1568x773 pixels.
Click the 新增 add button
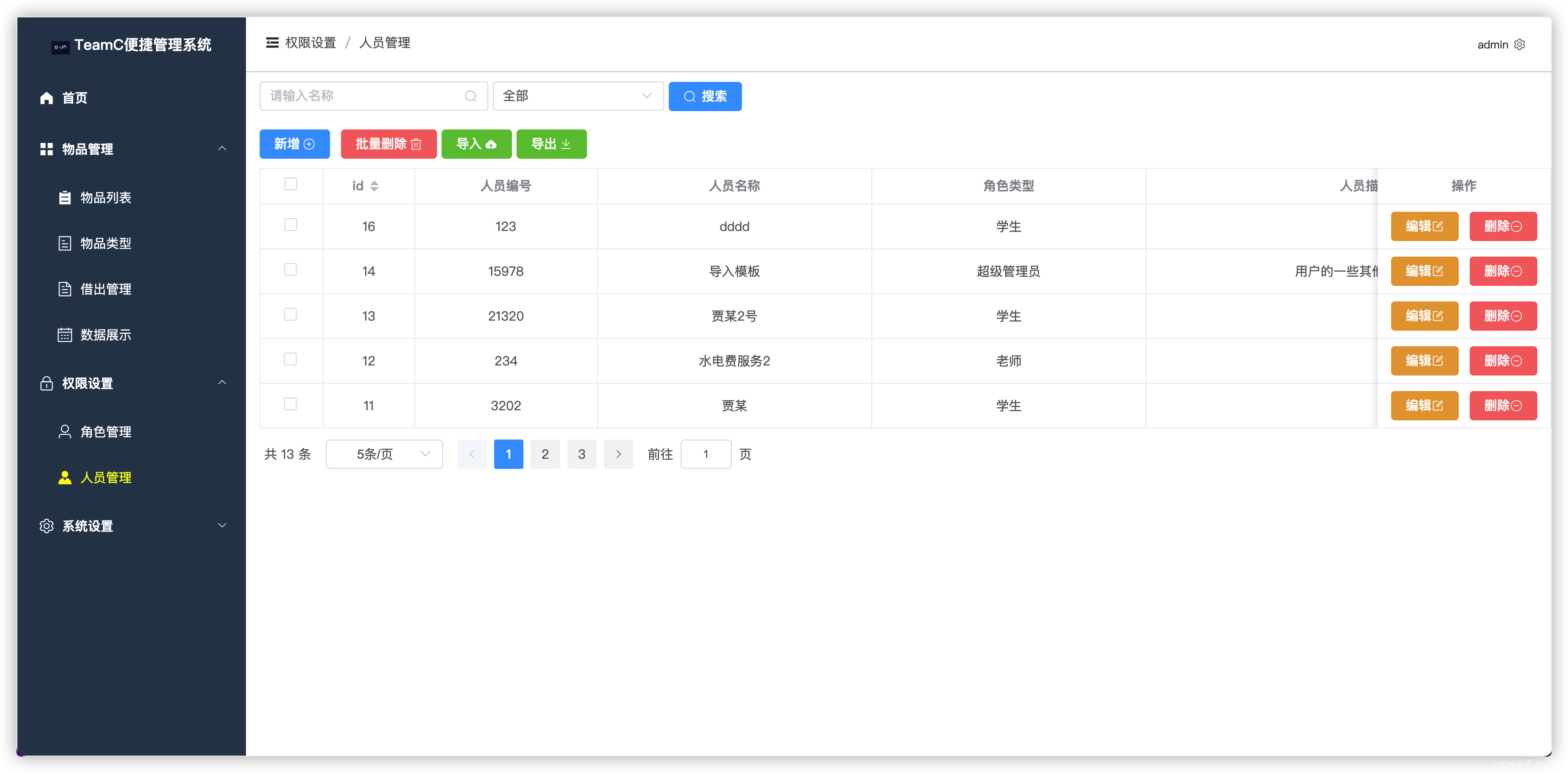coord(294,145)
